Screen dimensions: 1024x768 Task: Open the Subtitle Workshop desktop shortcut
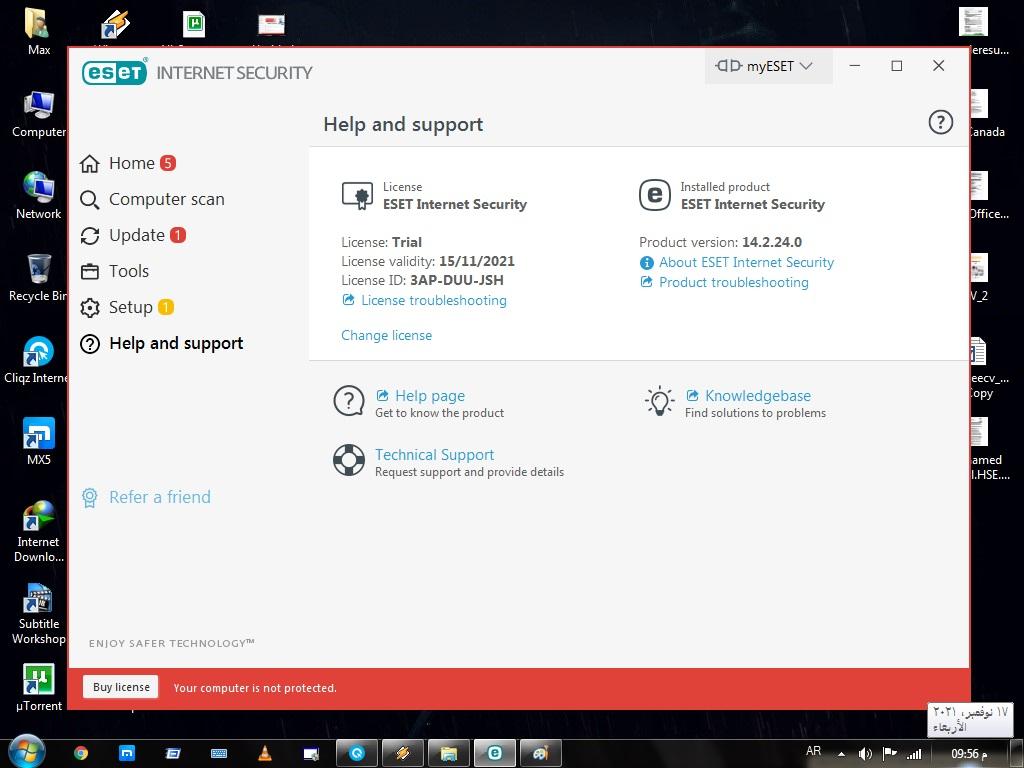click(x=39, y=614)
